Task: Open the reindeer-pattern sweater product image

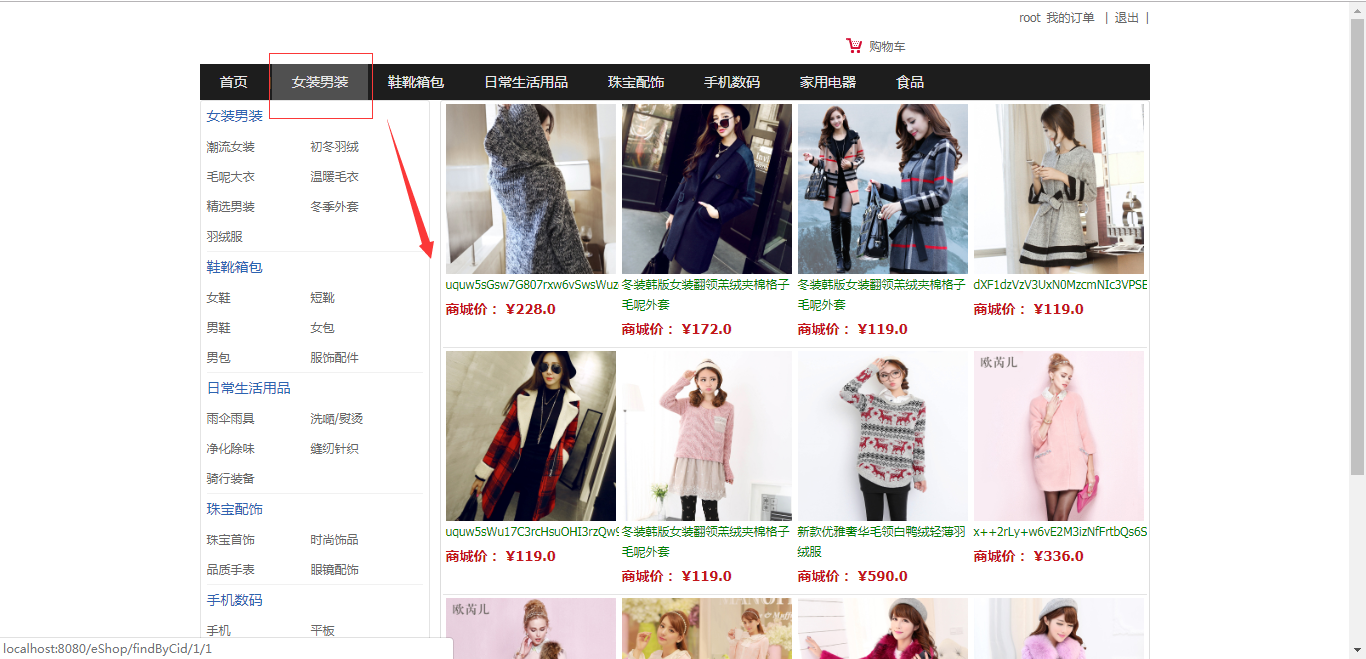Action: (883, 436)
